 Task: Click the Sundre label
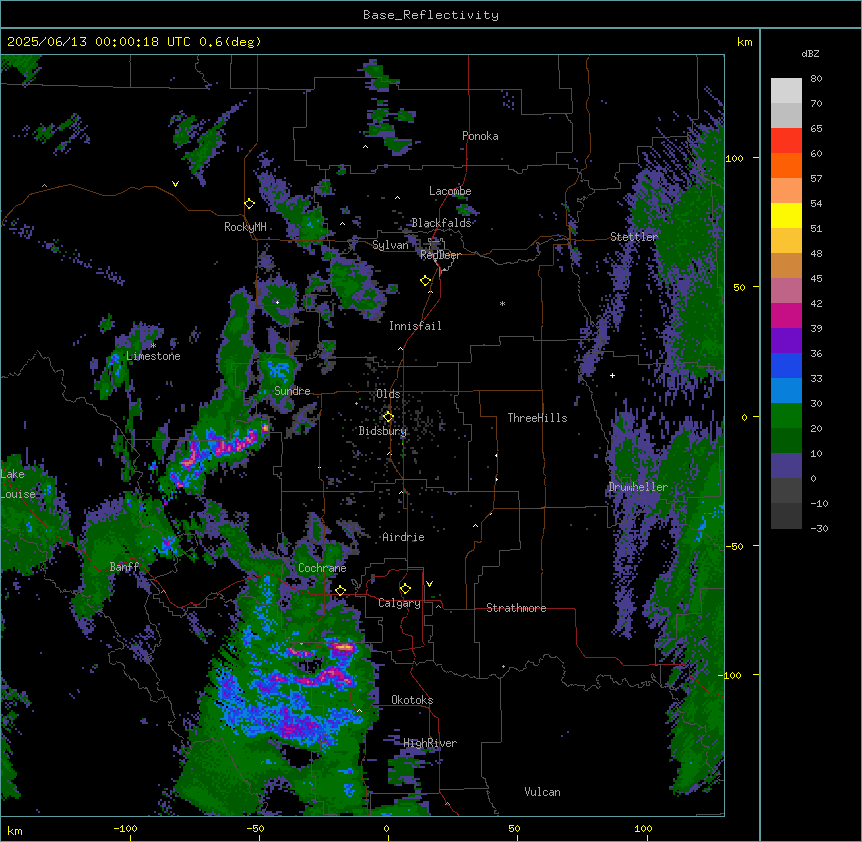[x=292, y=391]
